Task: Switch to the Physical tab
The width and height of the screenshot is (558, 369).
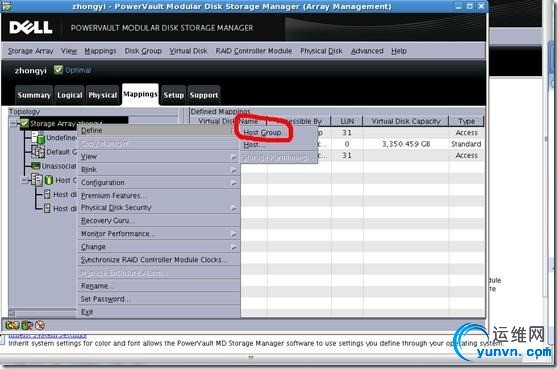Action: (102, 95)
